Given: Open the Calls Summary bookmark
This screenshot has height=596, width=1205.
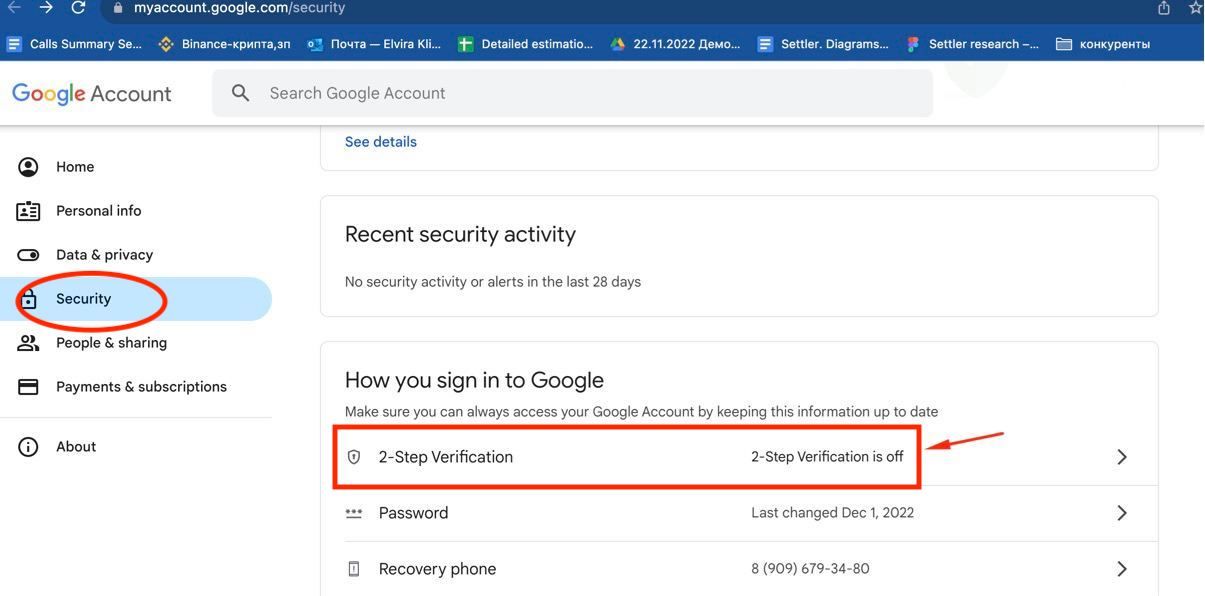Looking at the screenshot, I should tap(76, 44).
